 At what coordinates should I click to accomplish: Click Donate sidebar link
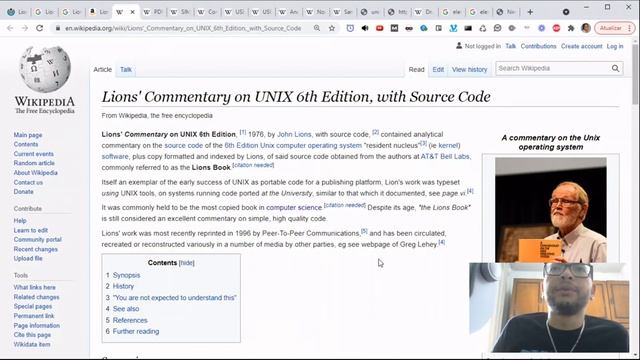(x=24, y=191)
